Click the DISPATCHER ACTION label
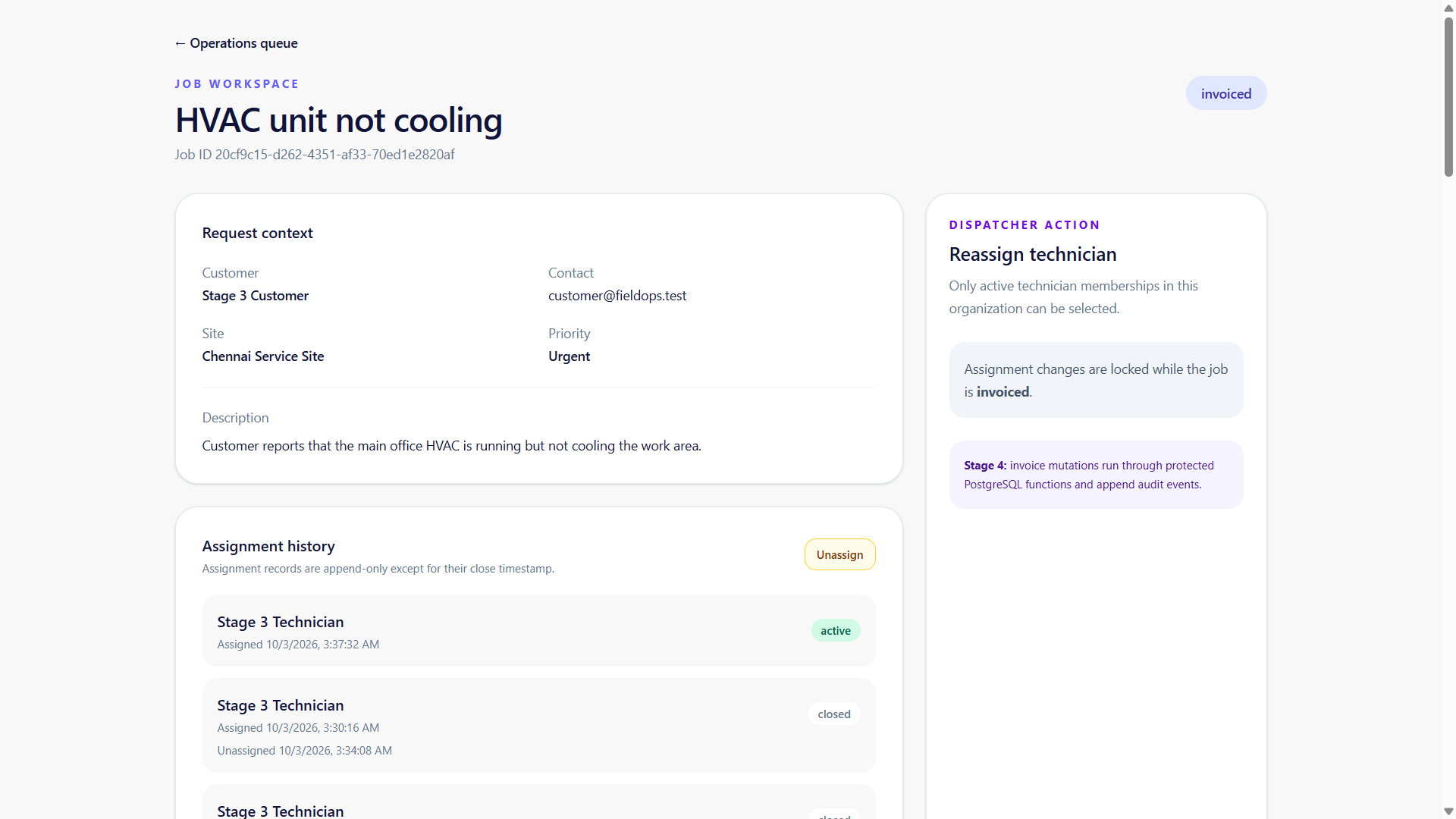Viewport: 1456px width, 819px height. [1025, 225]
